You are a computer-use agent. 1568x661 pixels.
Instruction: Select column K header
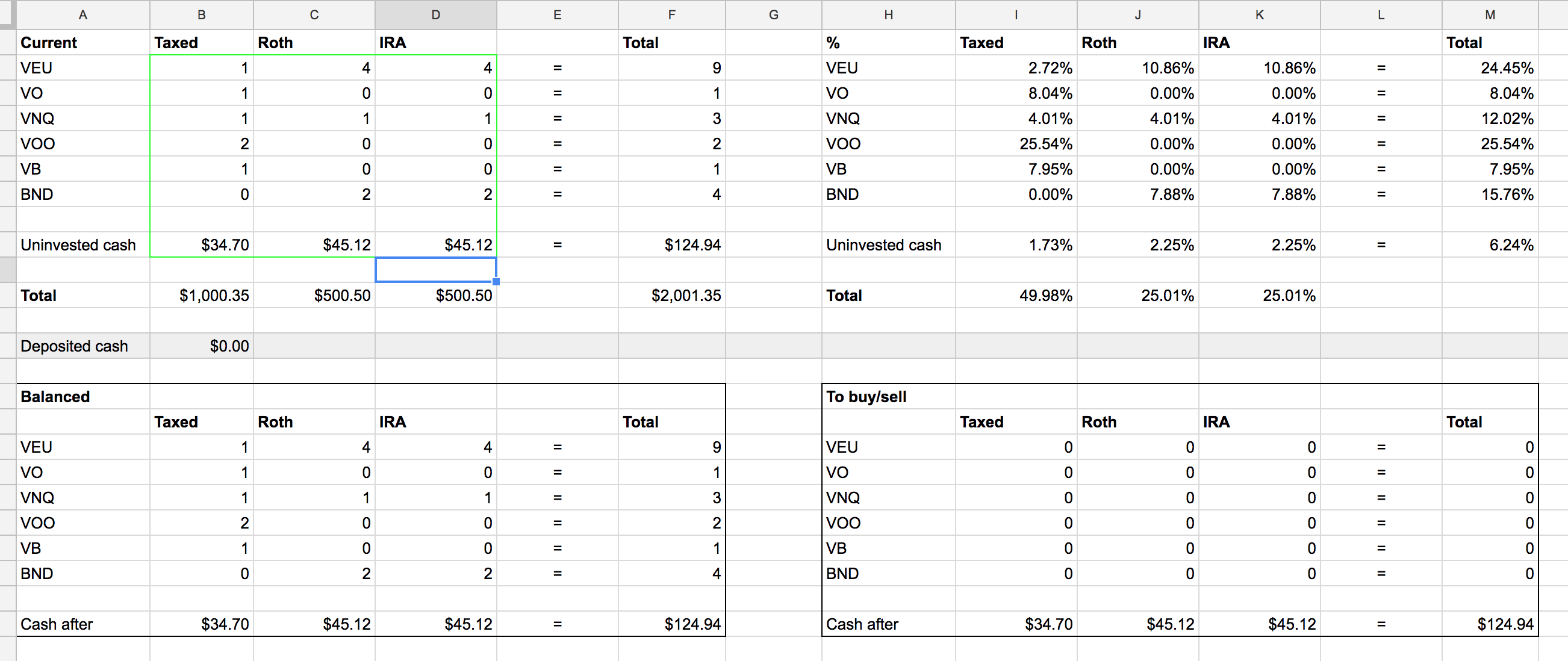(1259, 14)
